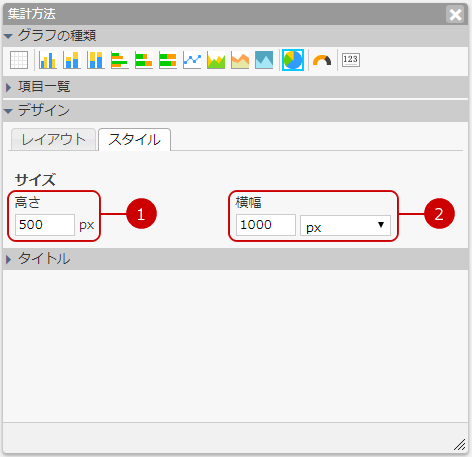The height and width of the screenshot is (457, 472).
Task: Pick the 100% stacked vertical bar chart
Action: tap(96, 60)
